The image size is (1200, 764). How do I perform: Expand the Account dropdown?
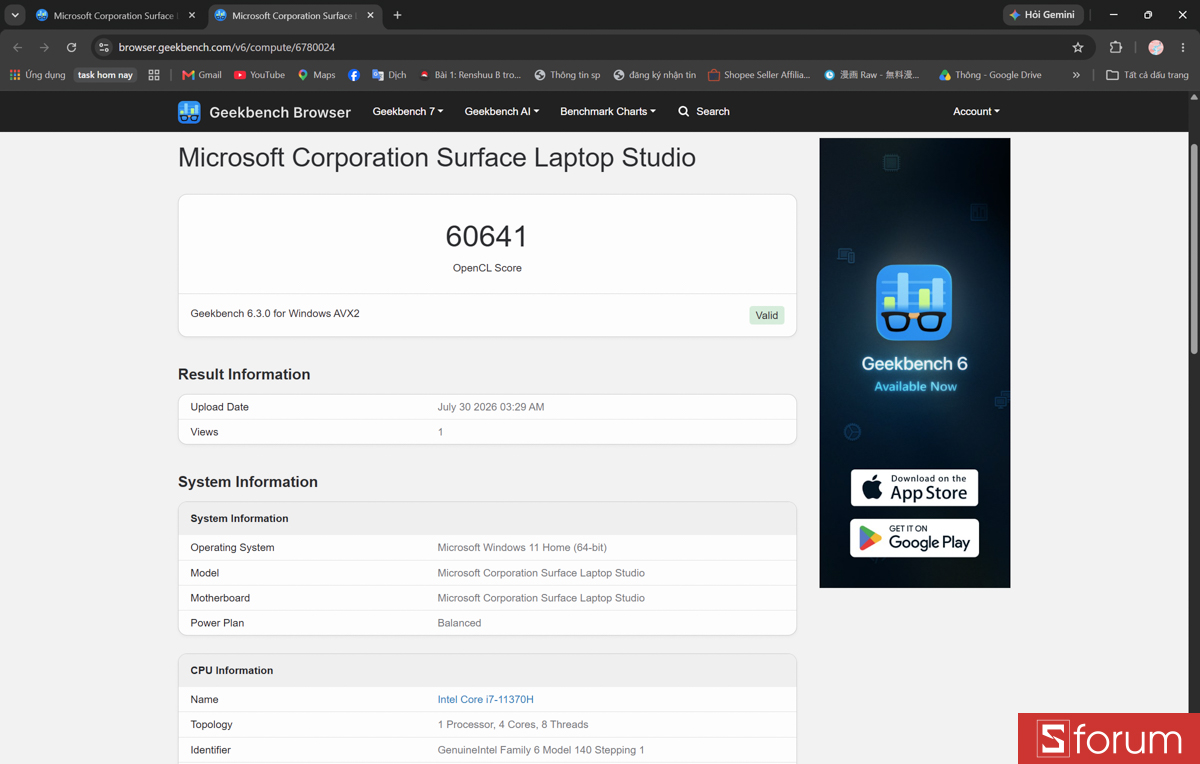[x=976, y=111]
